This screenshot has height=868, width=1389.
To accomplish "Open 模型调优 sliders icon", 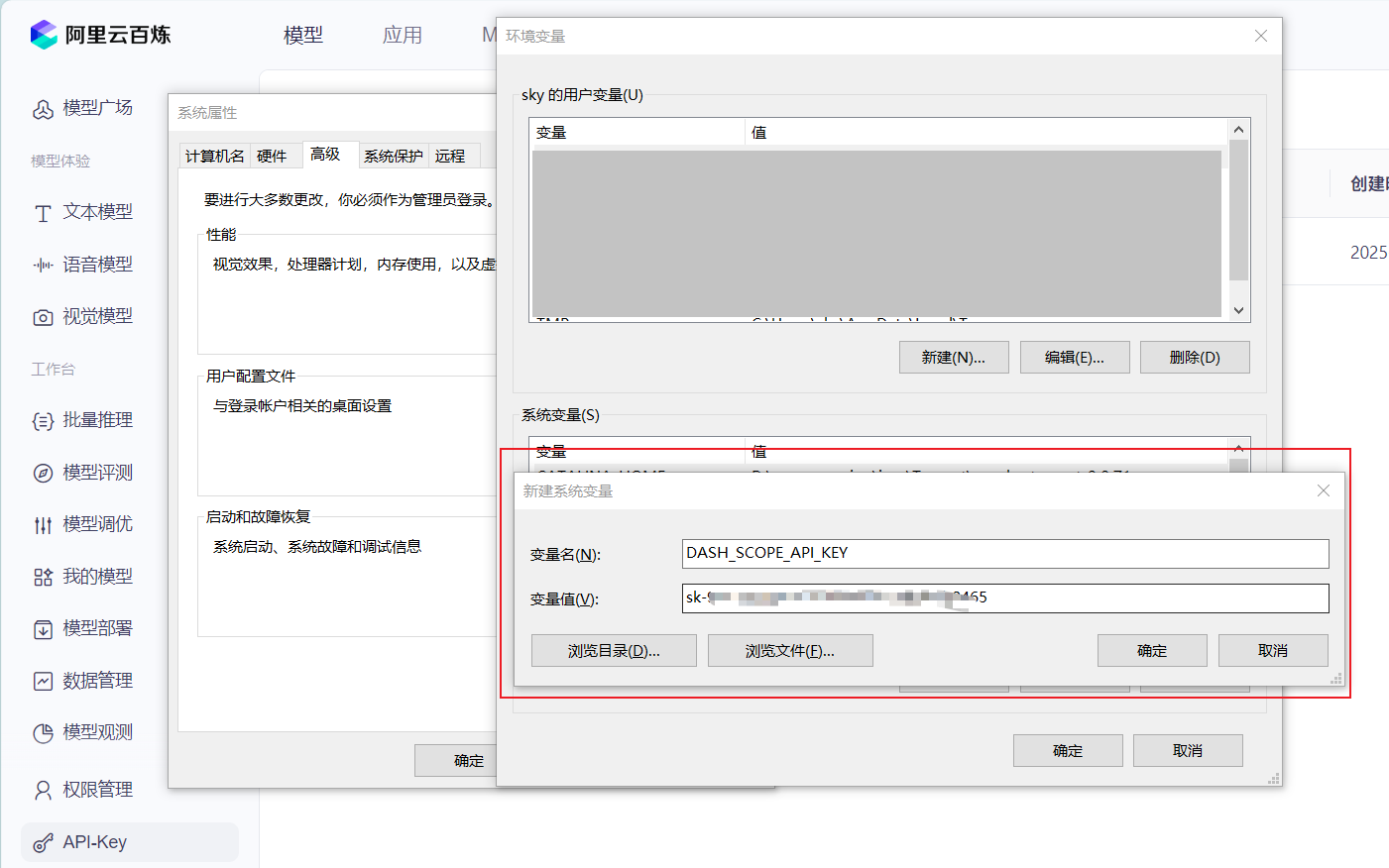I will 43,525.
